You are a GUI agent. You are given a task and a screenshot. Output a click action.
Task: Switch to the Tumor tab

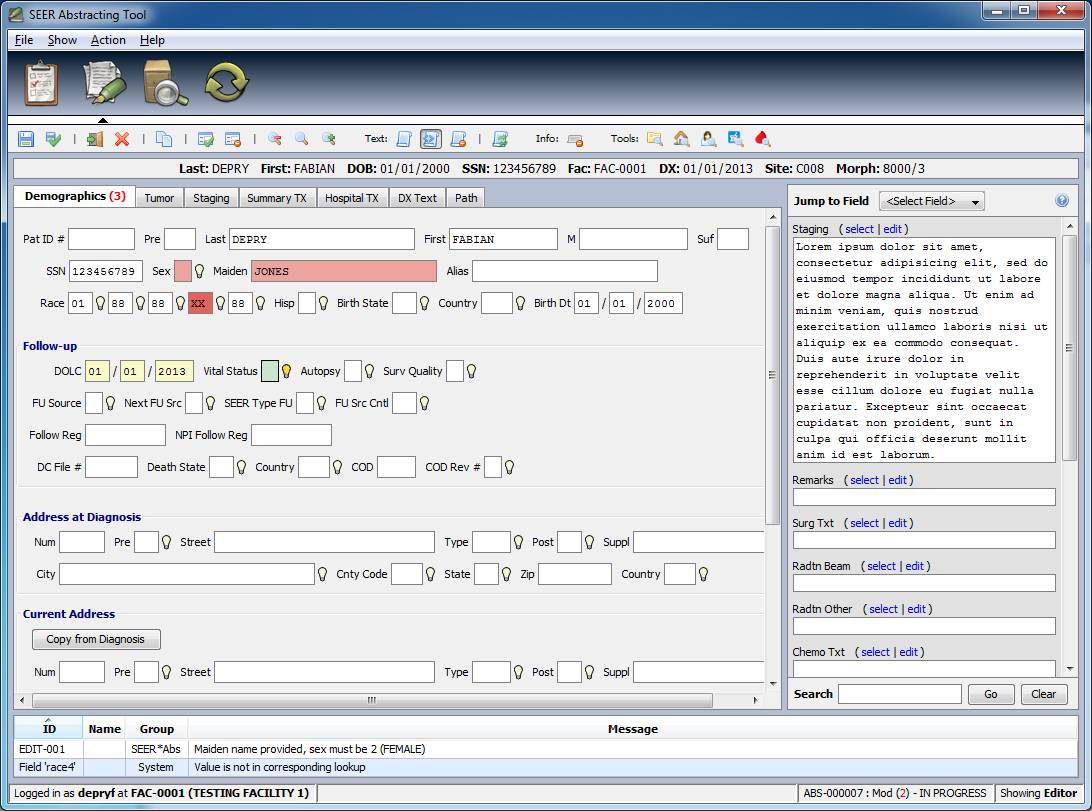pyautogui.click(x=159, y=198)
